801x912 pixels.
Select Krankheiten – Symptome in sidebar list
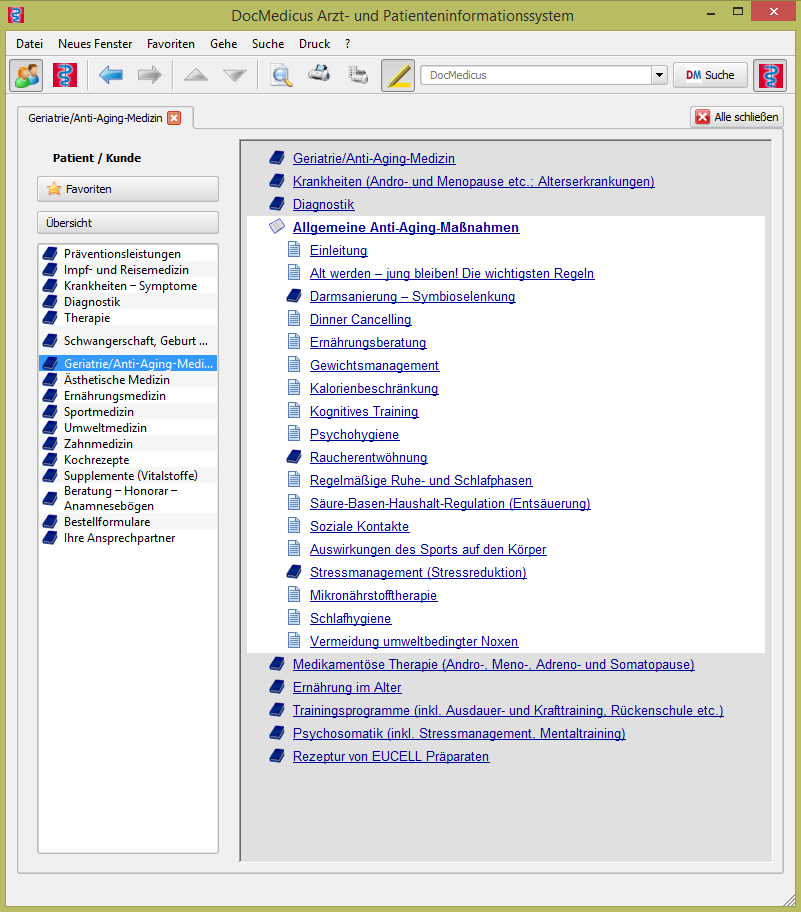point(128,286)
